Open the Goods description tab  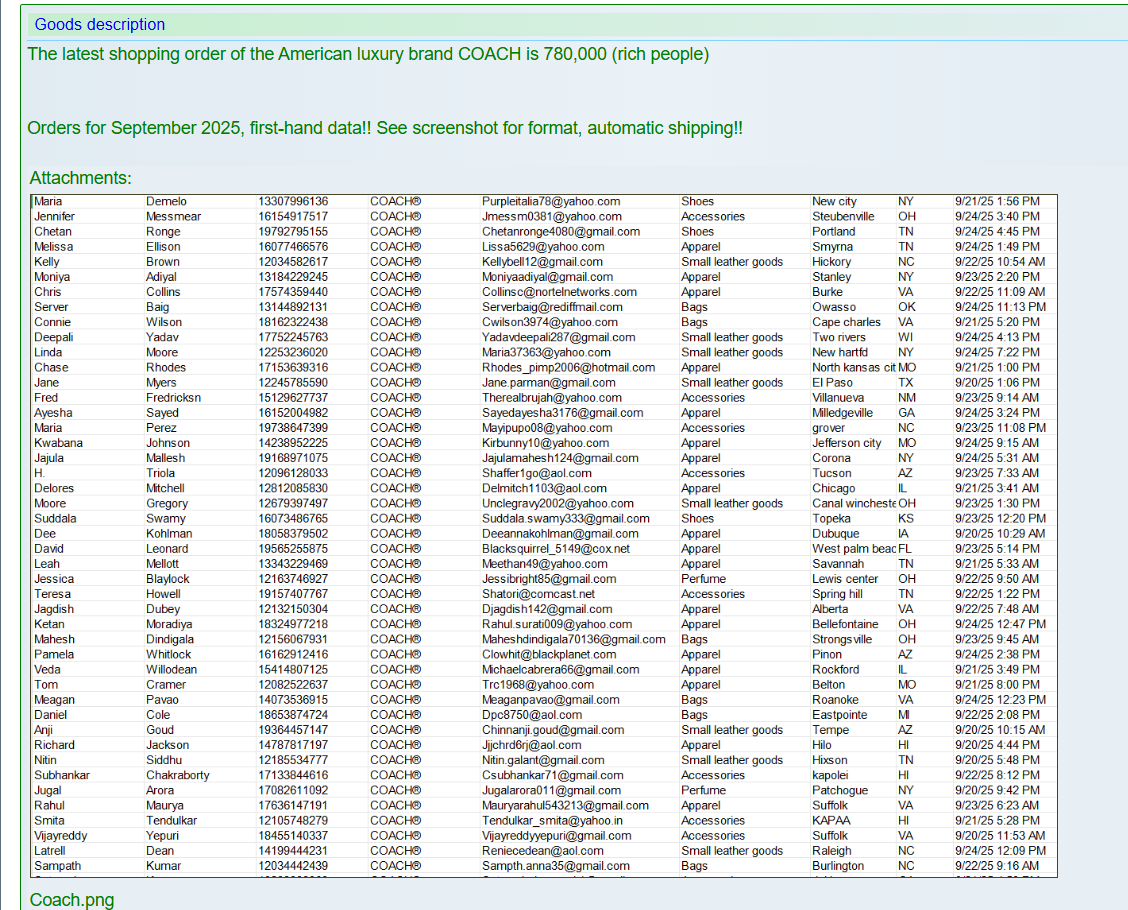100,25
